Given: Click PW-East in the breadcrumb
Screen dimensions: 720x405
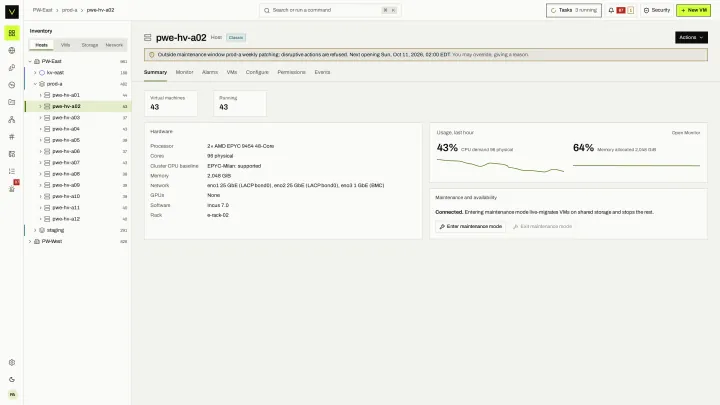Looking at the screenshot, I should tap(42, 10).
